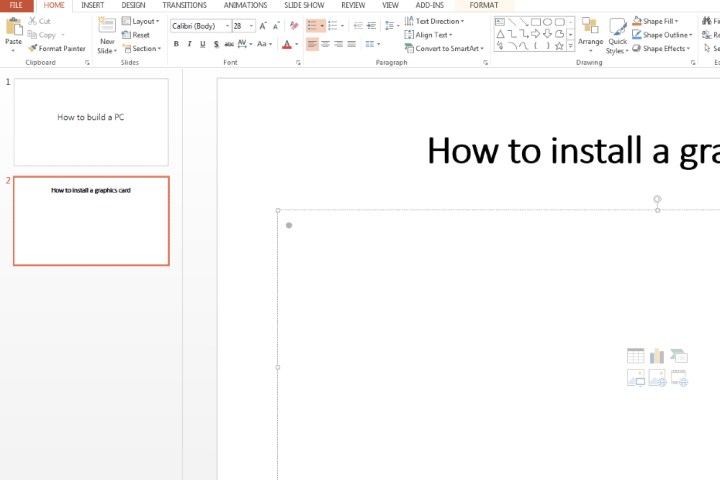Insert a chart via placeholder icon

click(x=657, y=356)
